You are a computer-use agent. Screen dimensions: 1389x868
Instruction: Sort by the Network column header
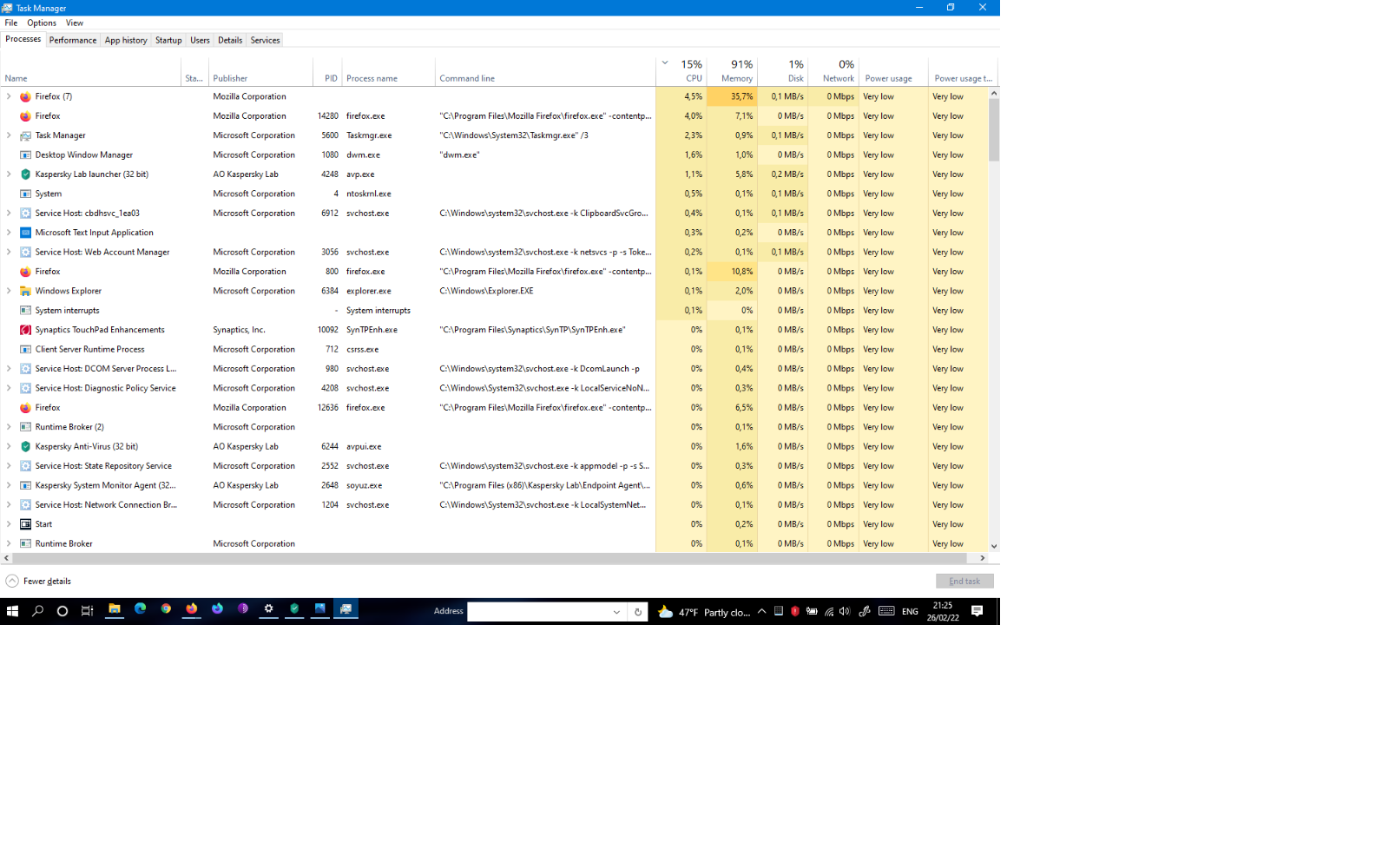coord(833,71)
